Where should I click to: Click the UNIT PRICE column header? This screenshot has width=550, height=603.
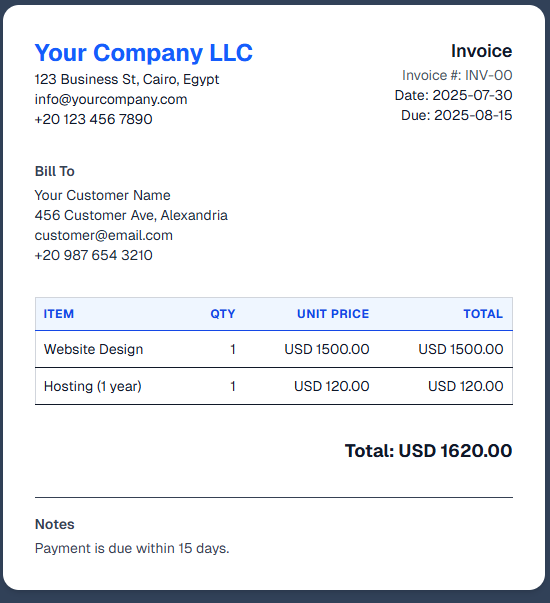333,314
